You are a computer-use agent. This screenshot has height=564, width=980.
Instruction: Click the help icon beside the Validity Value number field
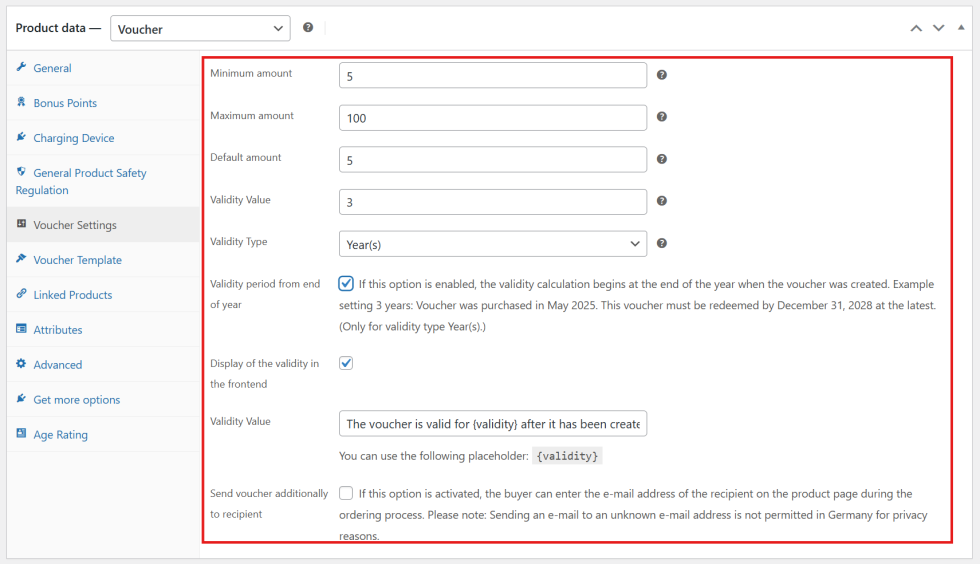click(x=662, y=201)
